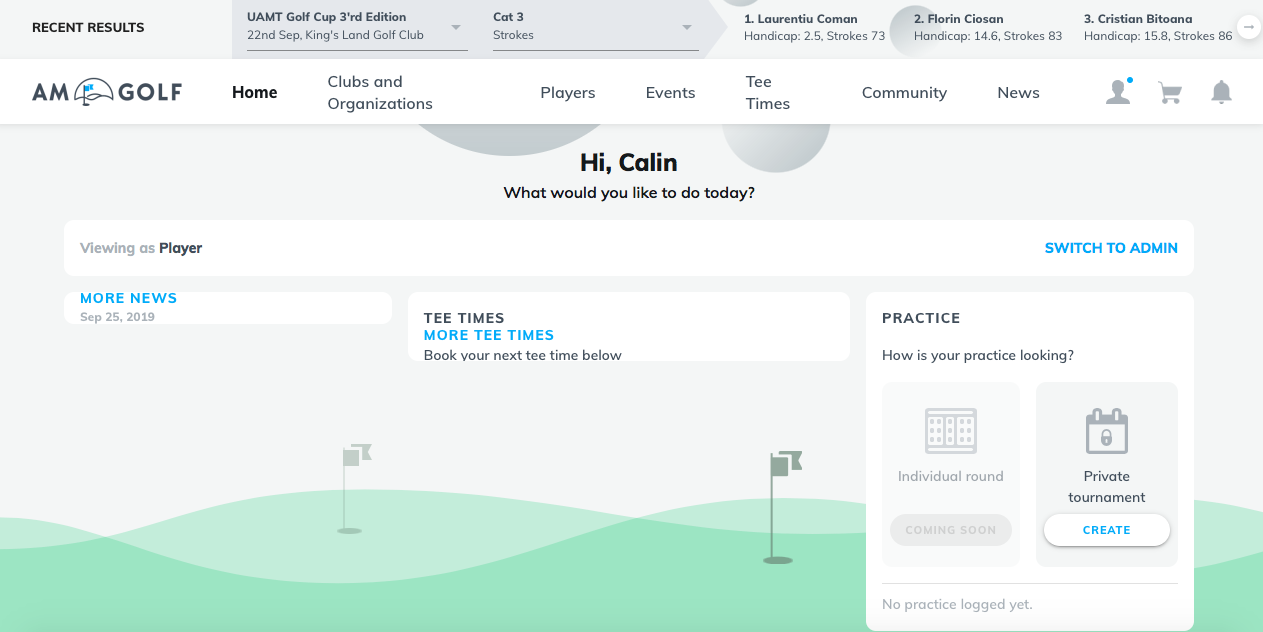Click the Switch to Admin link
The image size is (1263, 632).
click(x=1111, y=248)
